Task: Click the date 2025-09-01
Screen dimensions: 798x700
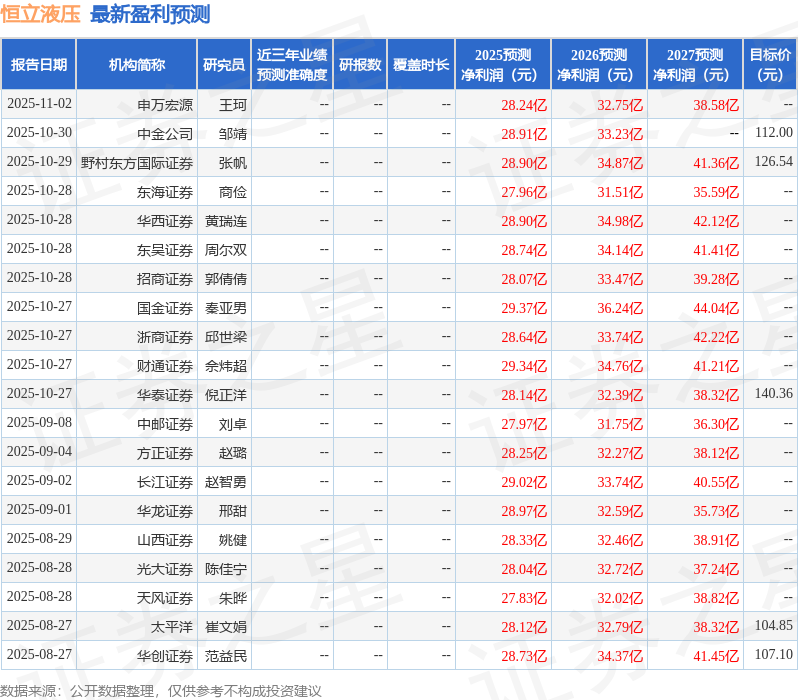Action: (39, 510)
